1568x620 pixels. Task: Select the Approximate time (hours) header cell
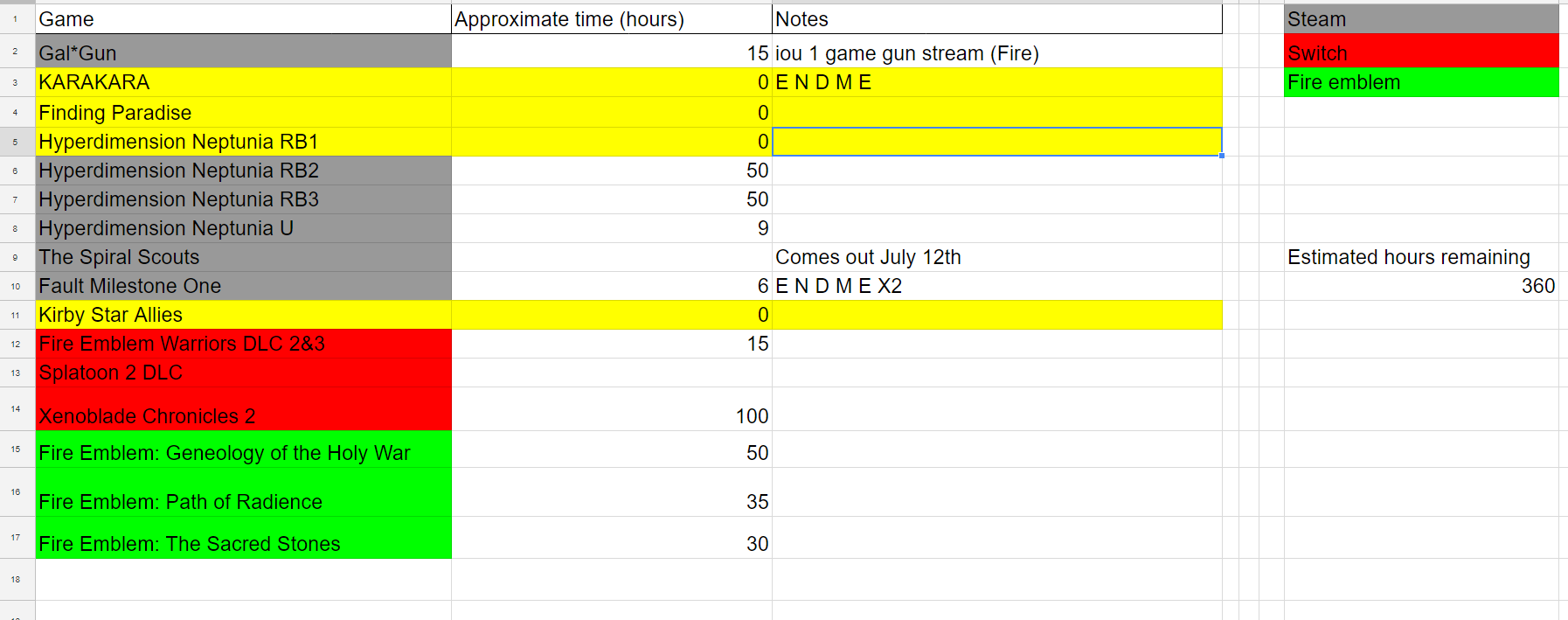tap(612, 19)
